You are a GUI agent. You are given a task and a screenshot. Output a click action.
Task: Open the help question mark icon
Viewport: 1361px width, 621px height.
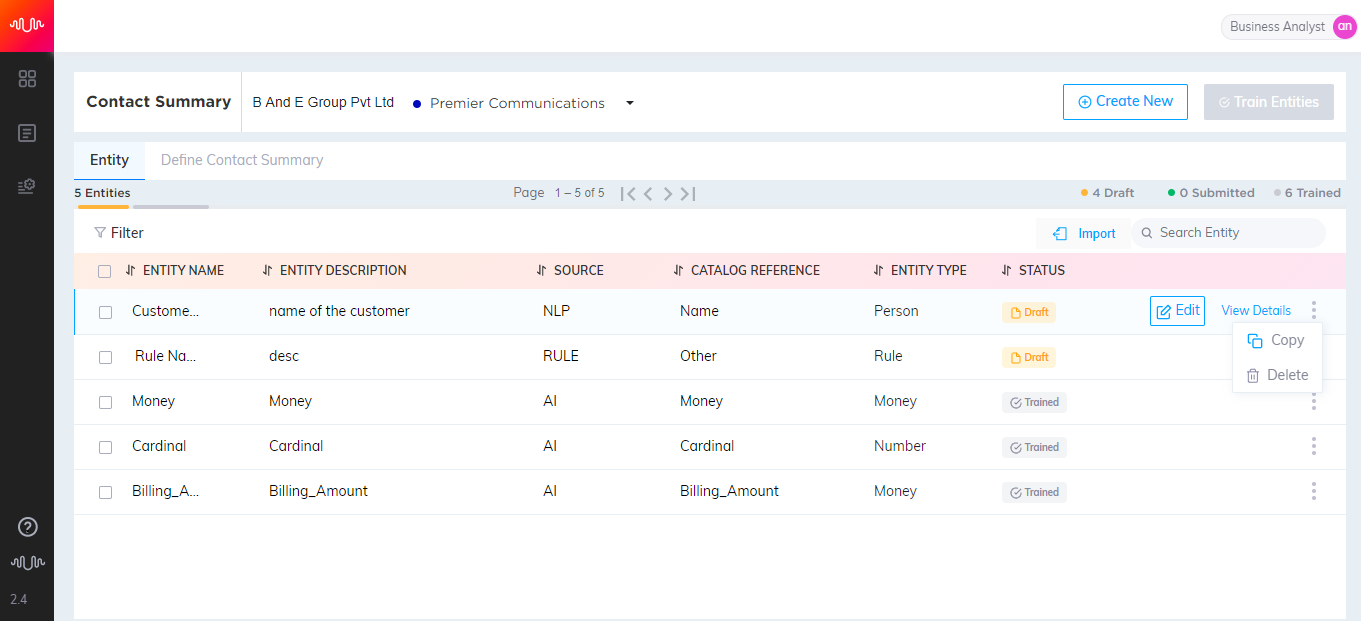[28, 527]
